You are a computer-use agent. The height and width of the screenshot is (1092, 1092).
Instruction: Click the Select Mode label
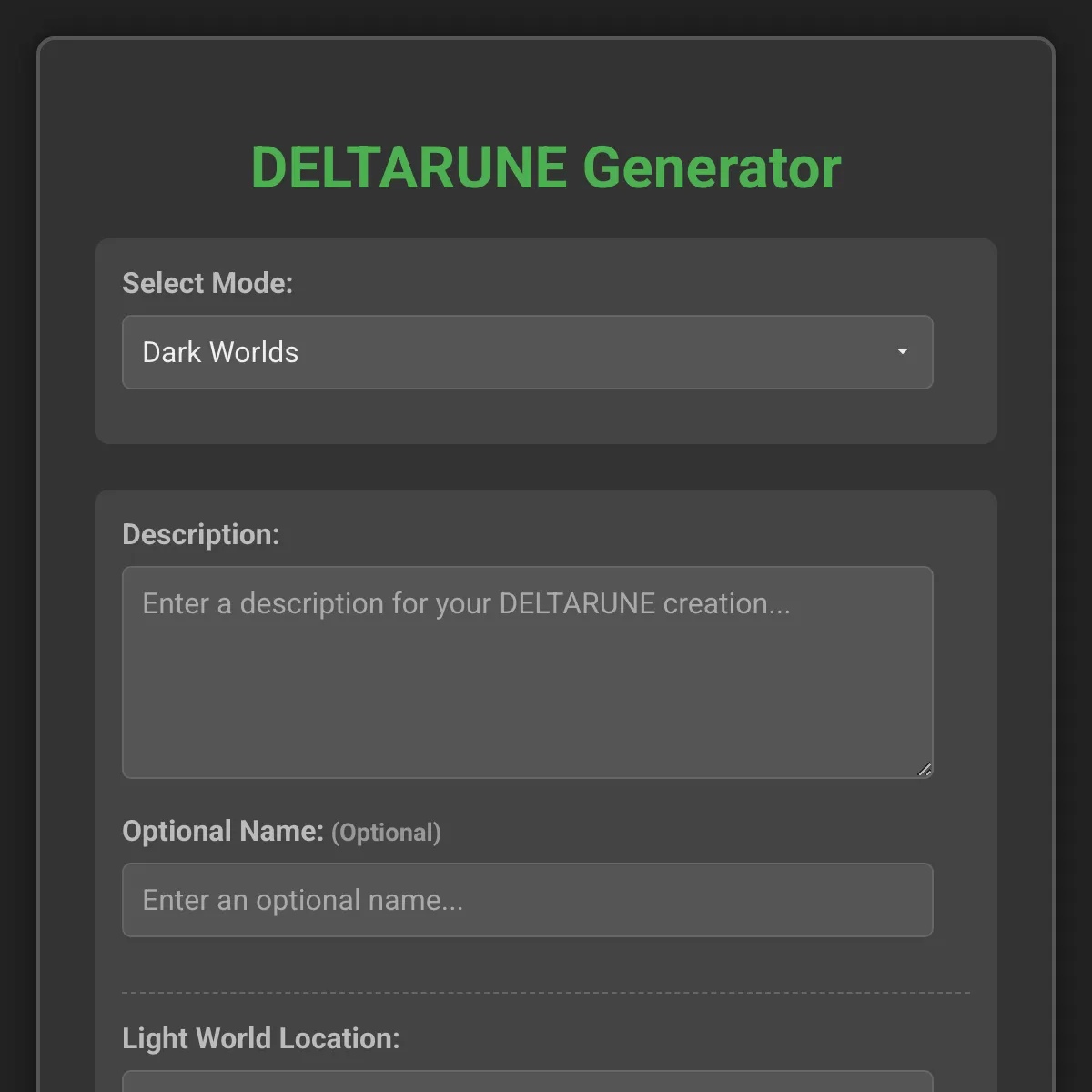[x=207, y=283]
